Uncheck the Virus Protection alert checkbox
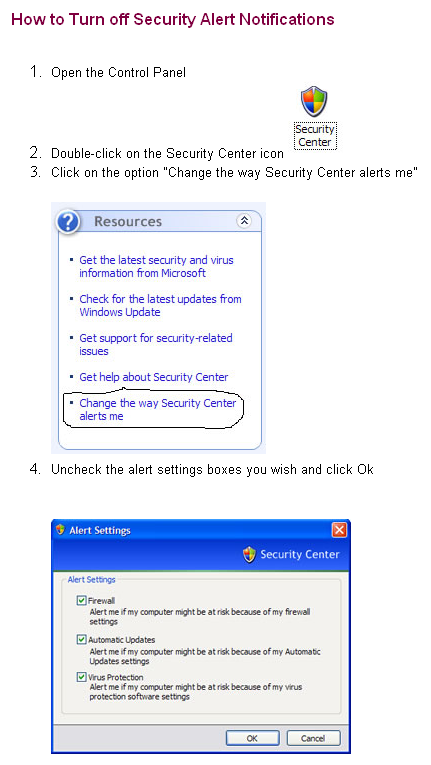 pos(82,677)
